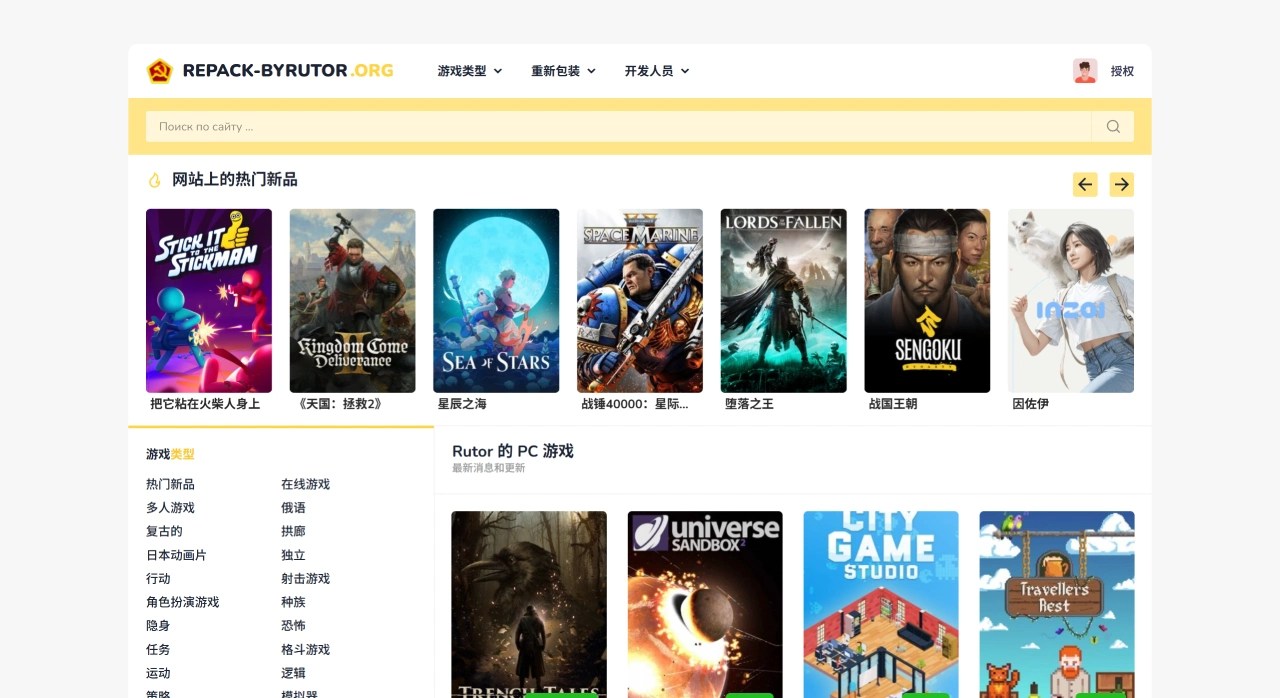Click the next carousel arrow button
This screenshot has width=1280, height=698.
pyautogui.click(x=1121, y=184)
